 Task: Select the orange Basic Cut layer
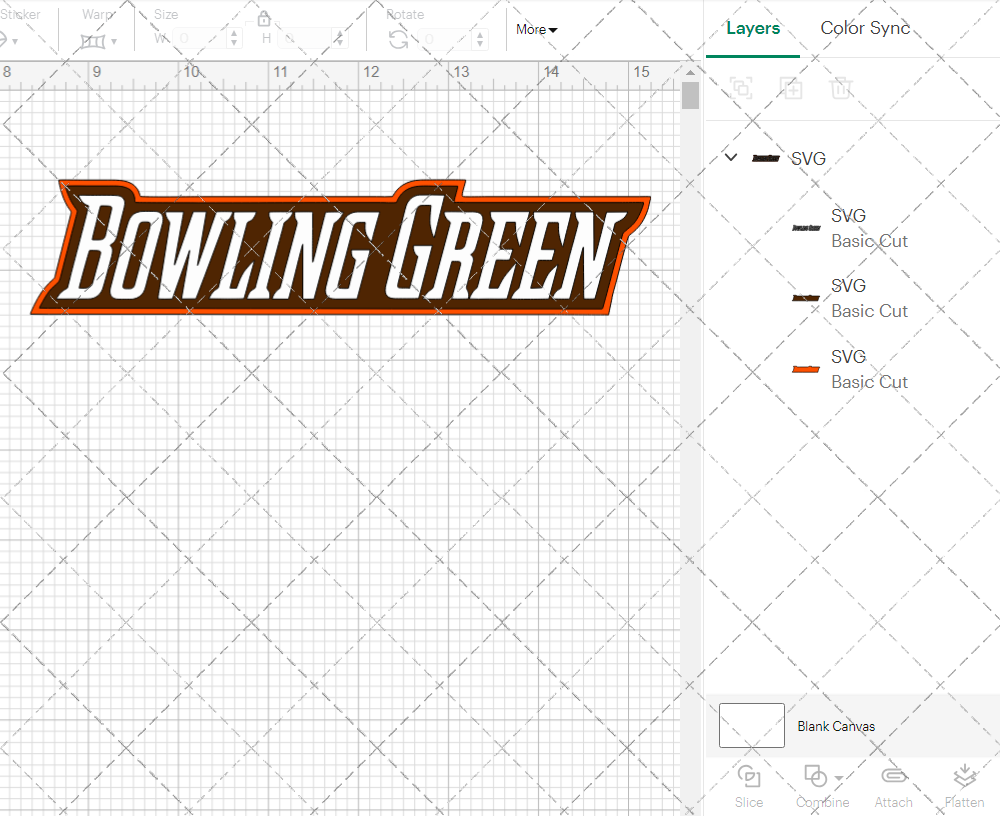869,368
